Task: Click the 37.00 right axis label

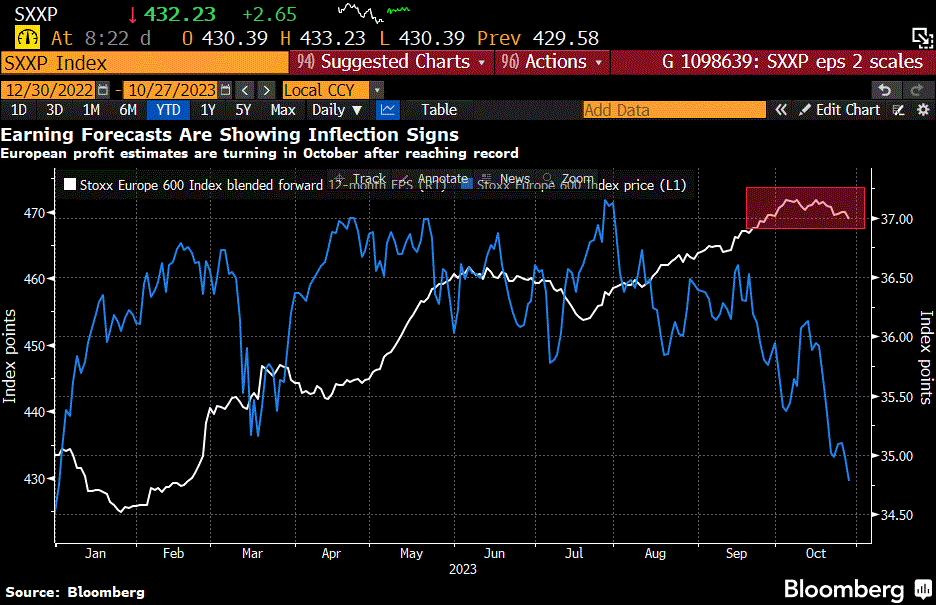Action: click(x=897, y=219)
